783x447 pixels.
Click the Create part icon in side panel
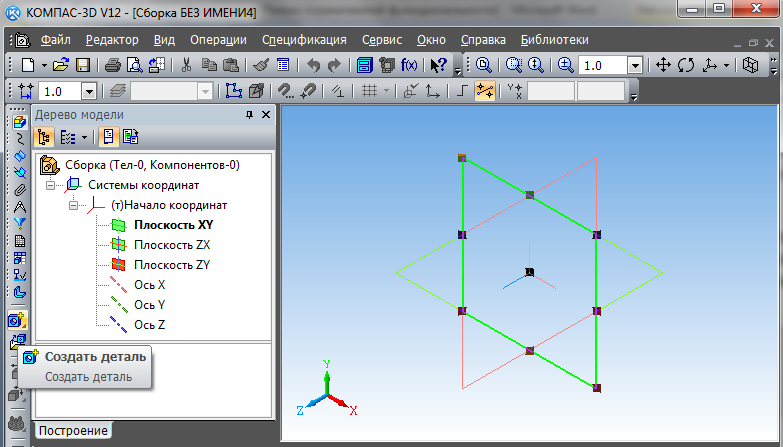click(17, 320)
